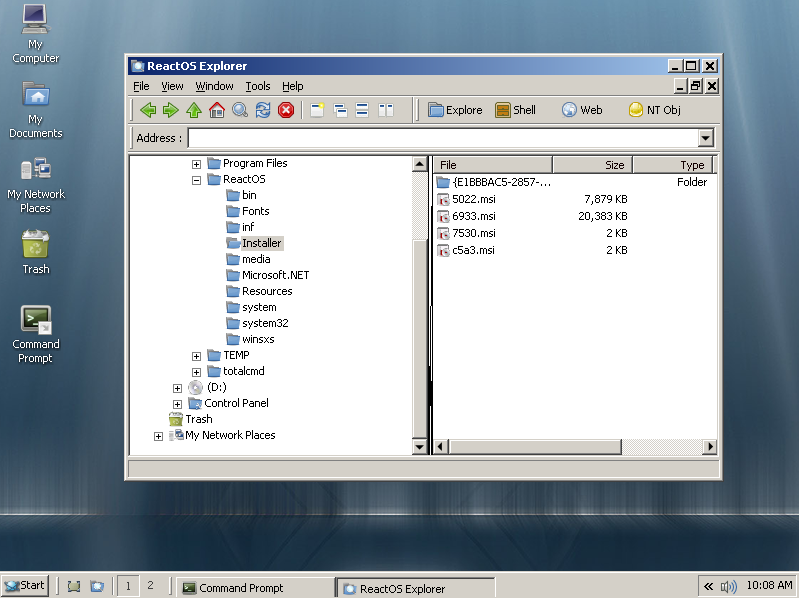Image resolution: width=799 pixels, height=598 pixels.
Task: Expand My Network Places tree node
Action: pos(158,436)
